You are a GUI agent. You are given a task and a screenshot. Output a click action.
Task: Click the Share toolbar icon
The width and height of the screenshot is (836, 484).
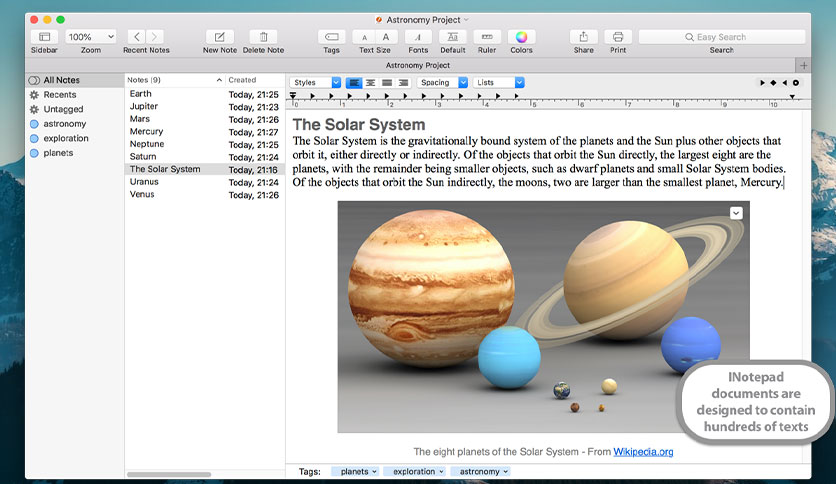coord(583,37)
